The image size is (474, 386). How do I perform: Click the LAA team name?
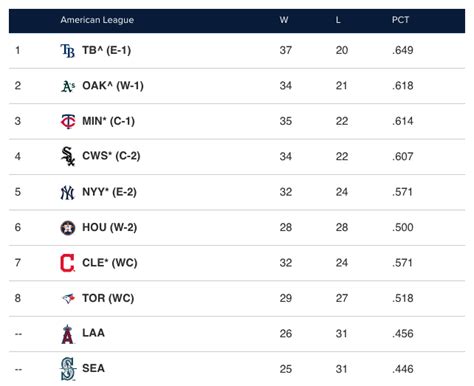coord(93,333)
